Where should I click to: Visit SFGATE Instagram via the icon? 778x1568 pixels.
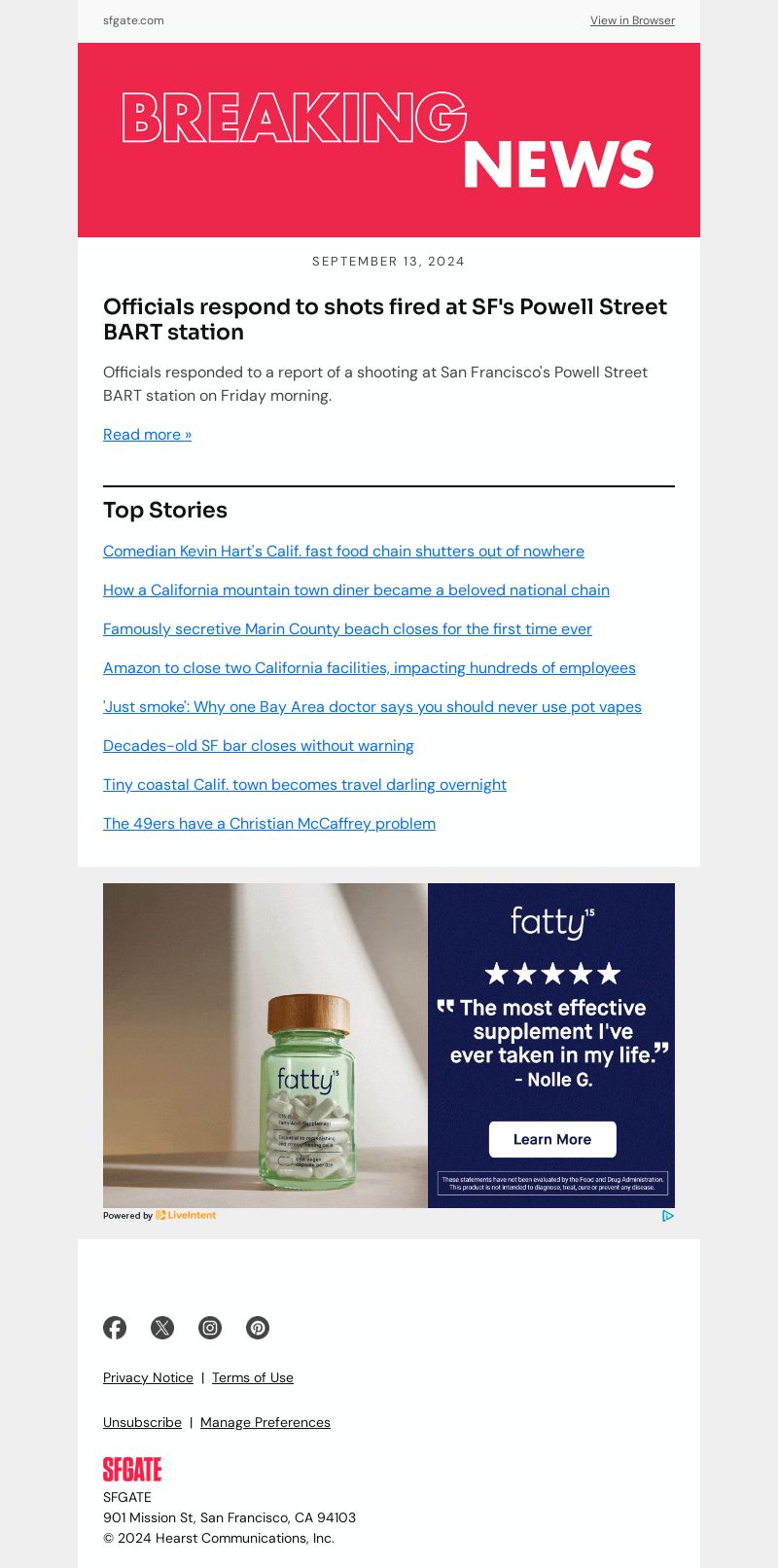point(210,1328)
